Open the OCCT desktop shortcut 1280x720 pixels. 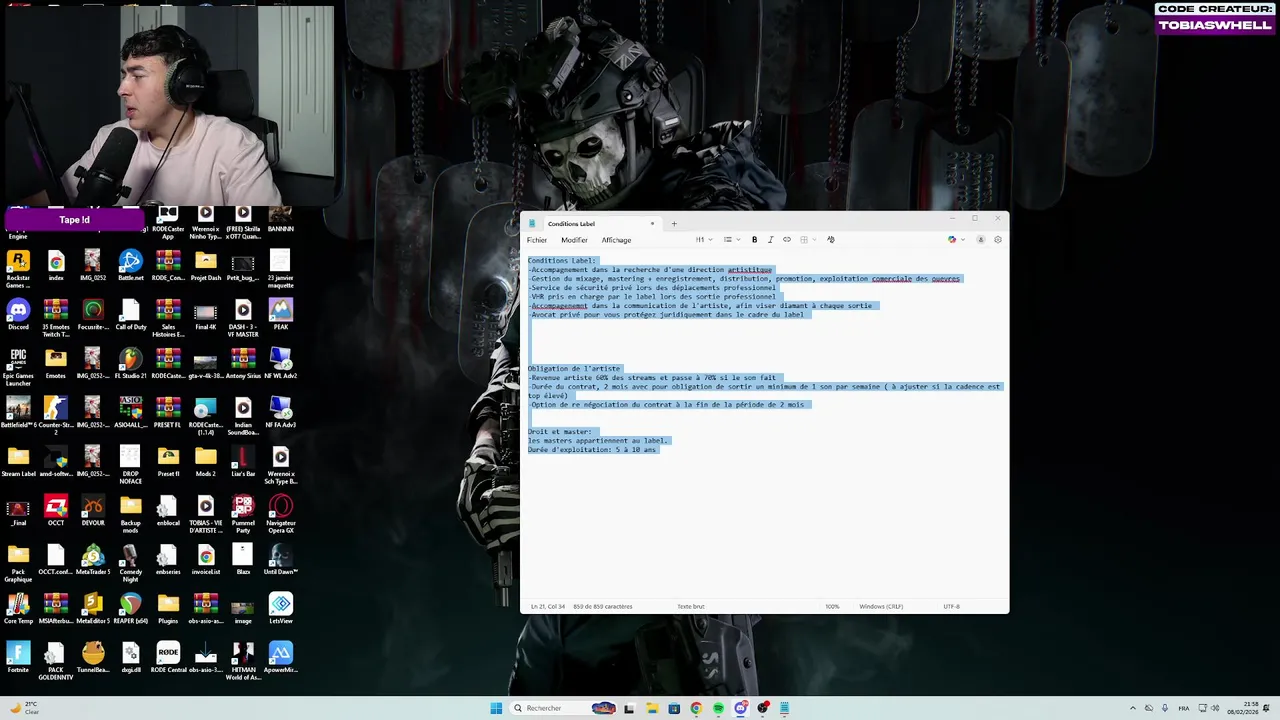(56, 511)
